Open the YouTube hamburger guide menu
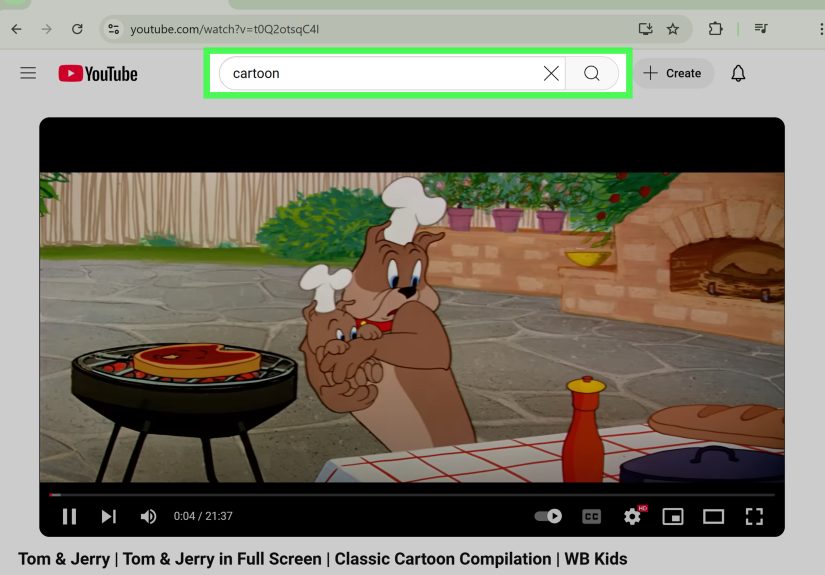This screenshot has width=825, height=575. (28, 73)
